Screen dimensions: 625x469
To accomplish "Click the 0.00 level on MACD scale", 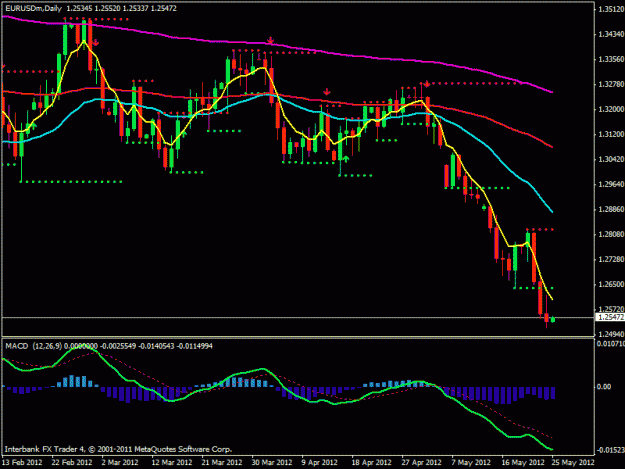I will pos(604,387).
